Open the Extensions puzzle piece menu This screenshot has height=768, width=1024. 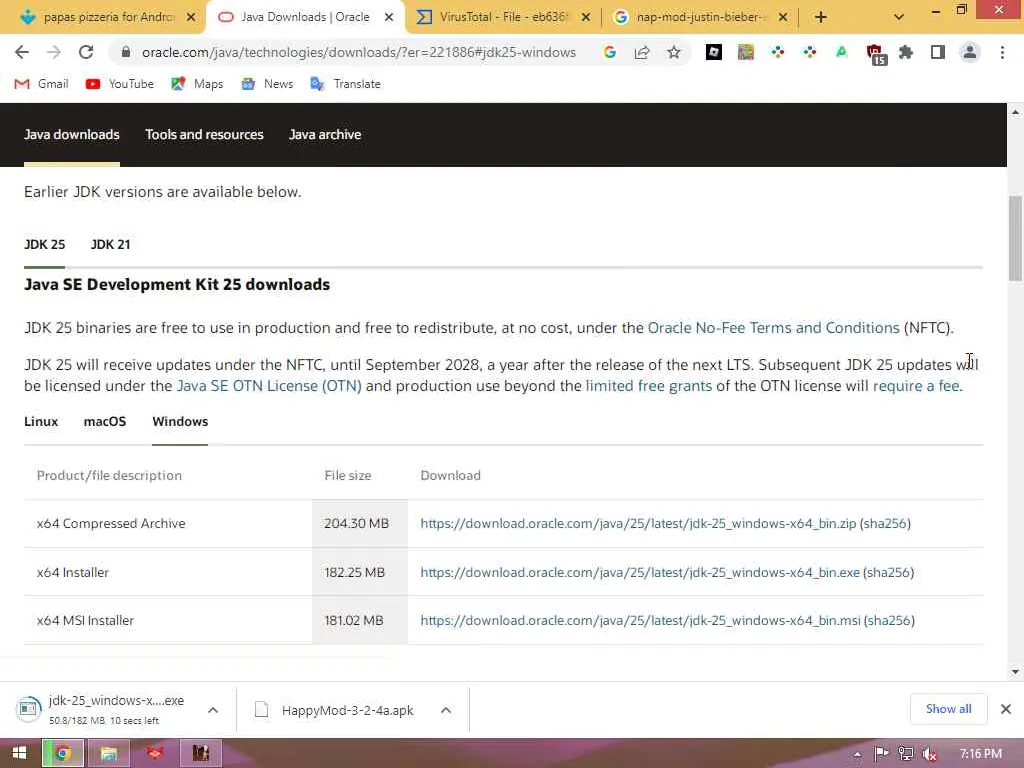click(x=906, y=52)
